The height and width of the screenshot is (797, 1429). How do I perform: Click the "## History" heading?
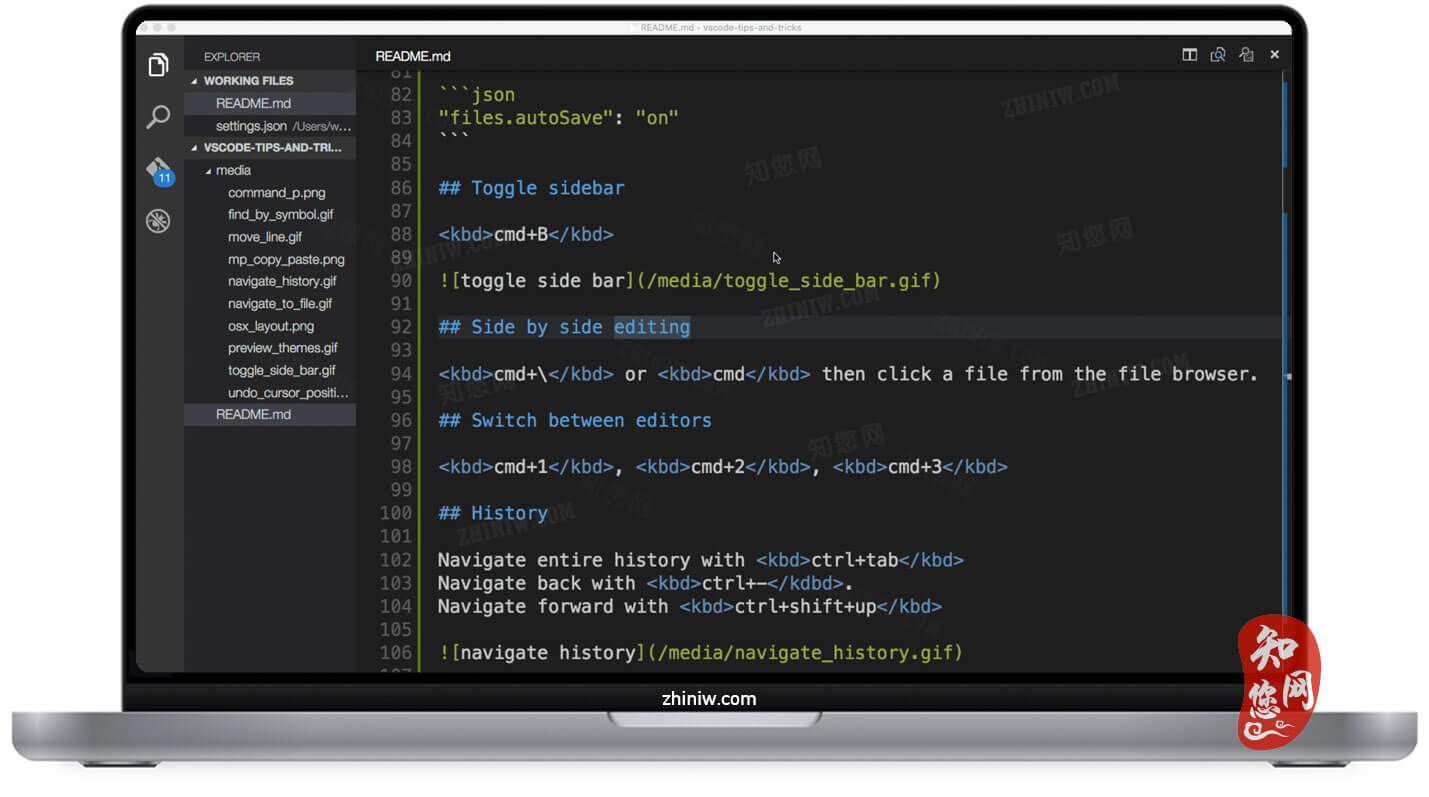493,513
